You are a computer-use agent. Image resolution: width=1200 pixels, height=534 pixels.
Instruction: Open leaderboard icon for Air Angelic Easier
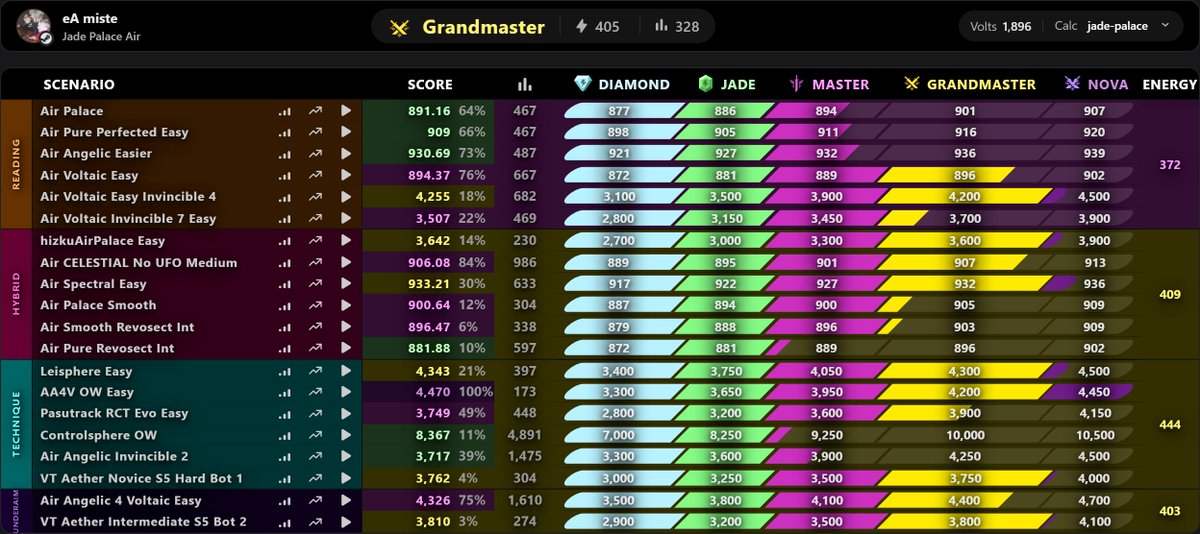[x=285, y=153]
